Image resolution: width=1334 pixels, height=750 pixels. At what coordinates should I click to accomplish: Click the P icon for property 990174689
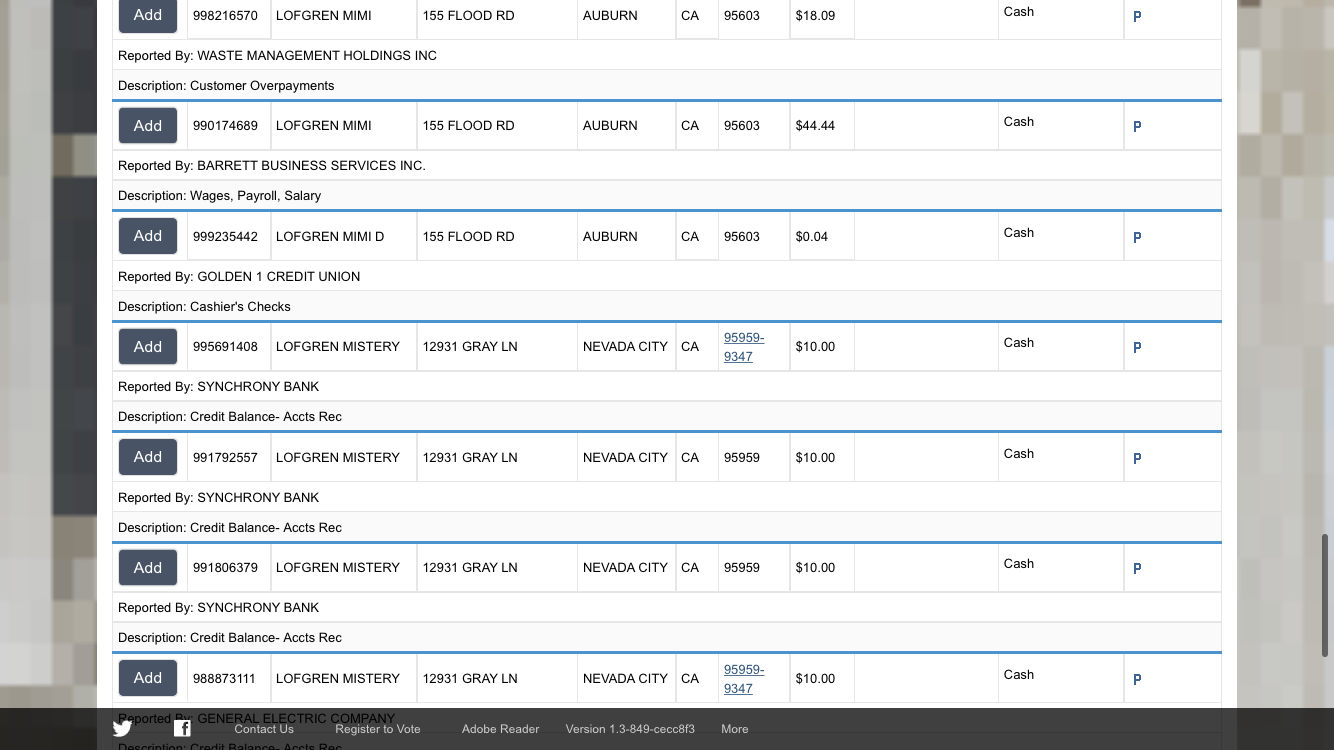click(x=1137, y=127)
